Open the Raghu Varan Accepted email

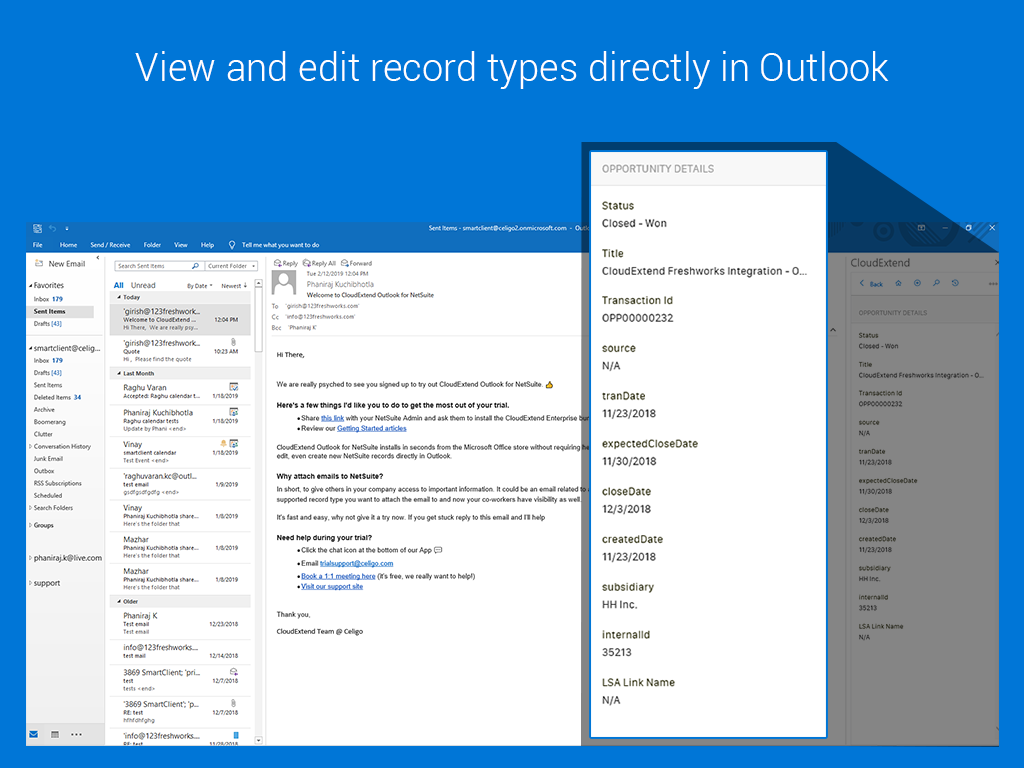(x=181, y=391)
